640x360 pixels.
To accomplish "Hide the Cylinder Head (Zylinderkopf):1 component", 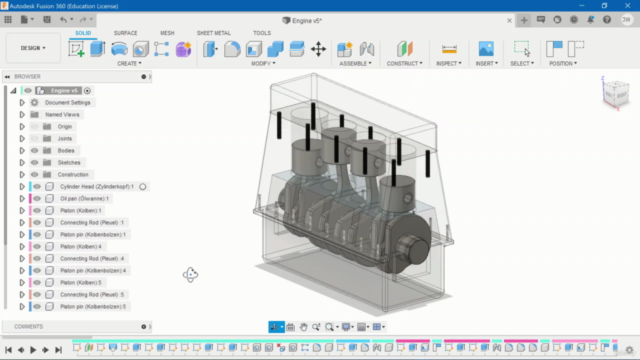I will click(37, 187).
